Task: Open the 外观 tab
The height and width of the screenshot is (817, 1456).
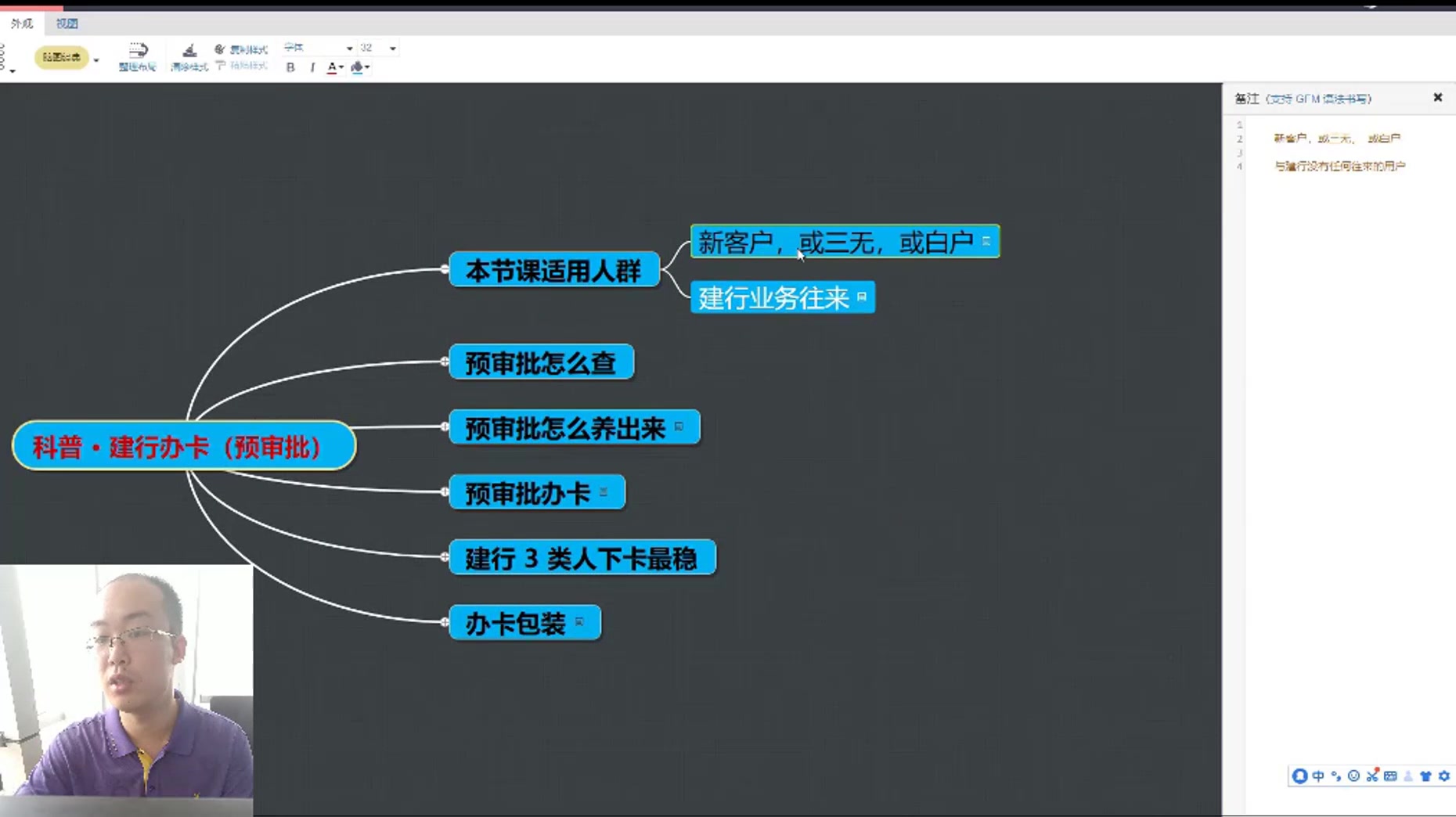Action: coord(21,23)
